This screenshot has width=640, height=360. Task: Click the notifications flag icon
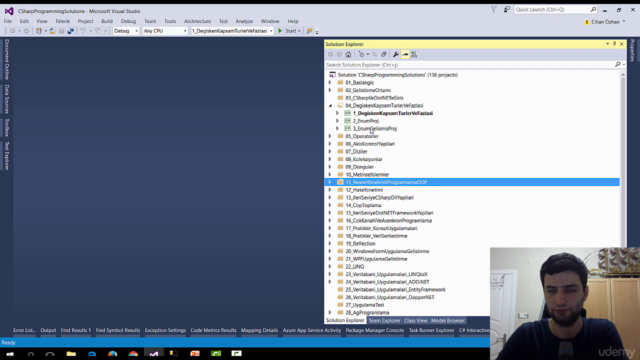[493, 9]
